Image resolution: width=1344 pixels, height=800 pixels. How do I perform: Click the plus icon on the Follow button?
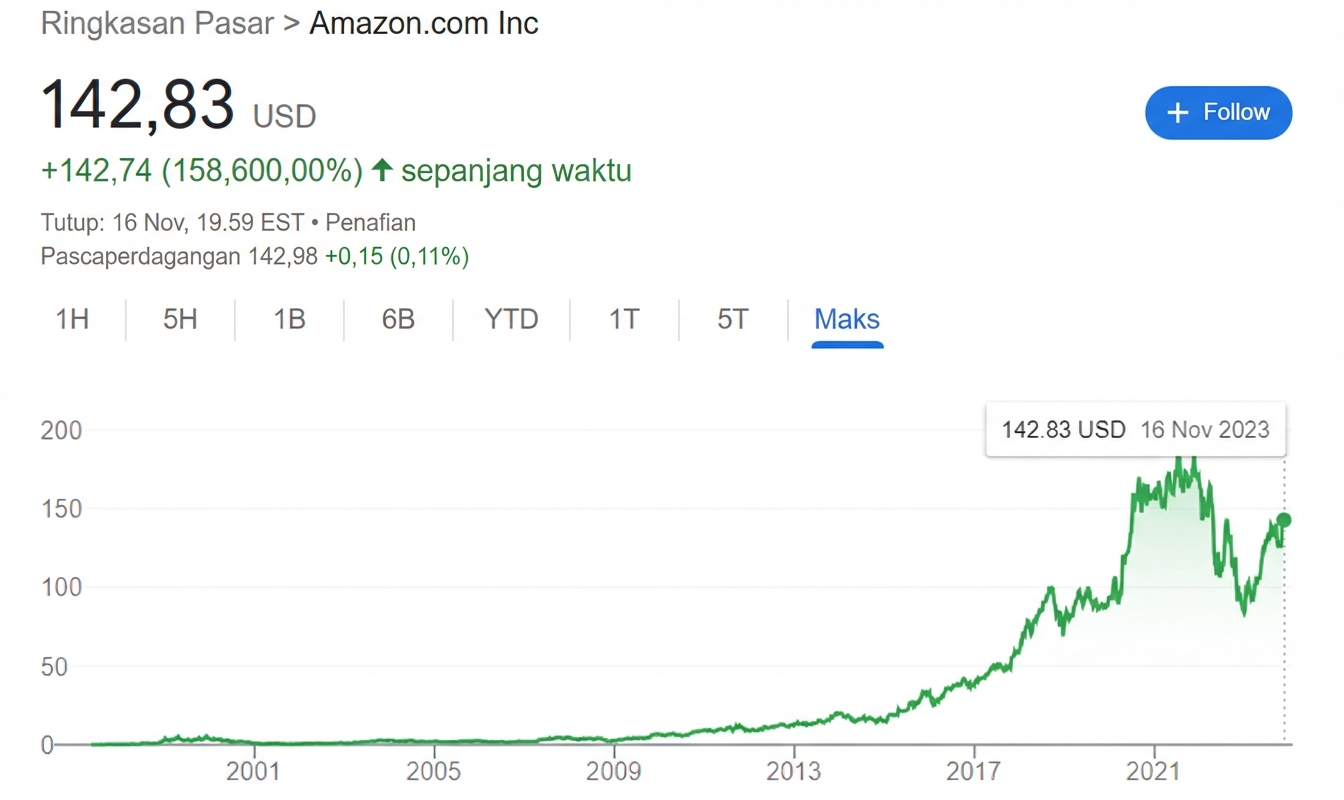(x=1179, y=113)
